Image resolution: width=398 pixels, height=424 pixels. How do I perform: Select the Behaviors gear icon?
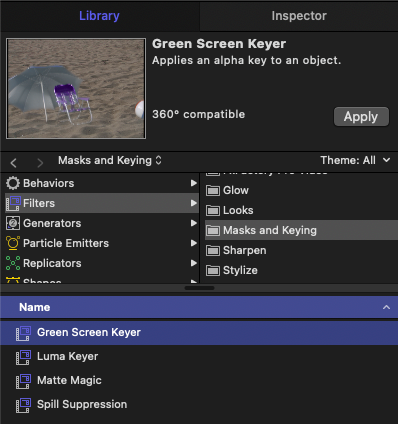[x=13, y=183]
